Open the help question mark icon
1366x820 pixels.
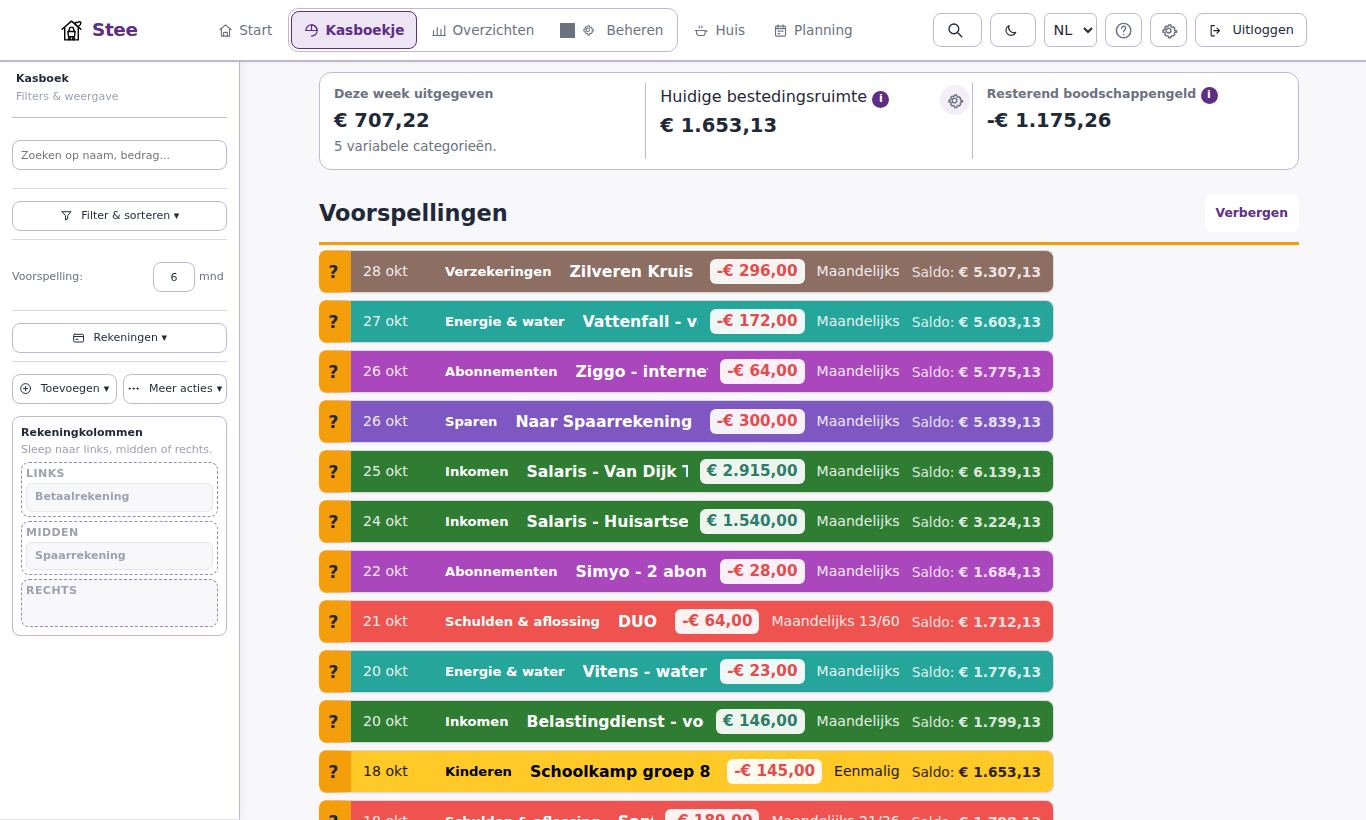1123,30
